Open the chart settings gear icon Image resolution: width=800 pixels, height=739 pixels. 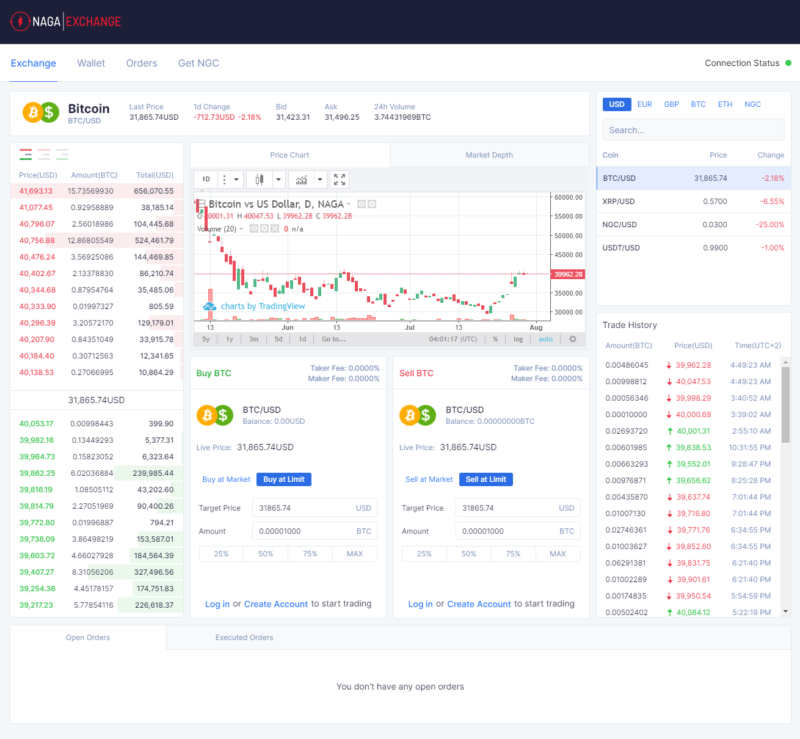(573, 339)
